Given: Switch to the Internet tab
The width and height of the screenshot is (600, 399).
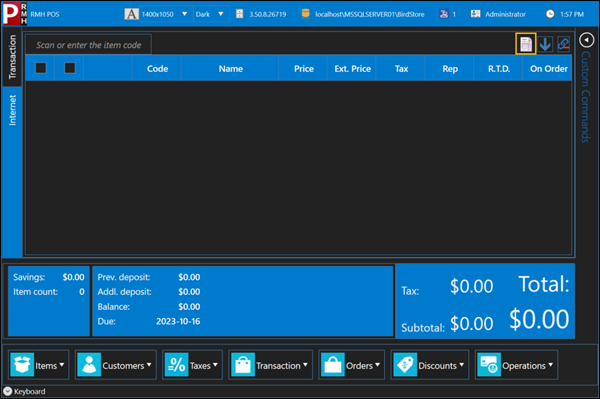Looking at the screenshot, I should click(12, 111).
